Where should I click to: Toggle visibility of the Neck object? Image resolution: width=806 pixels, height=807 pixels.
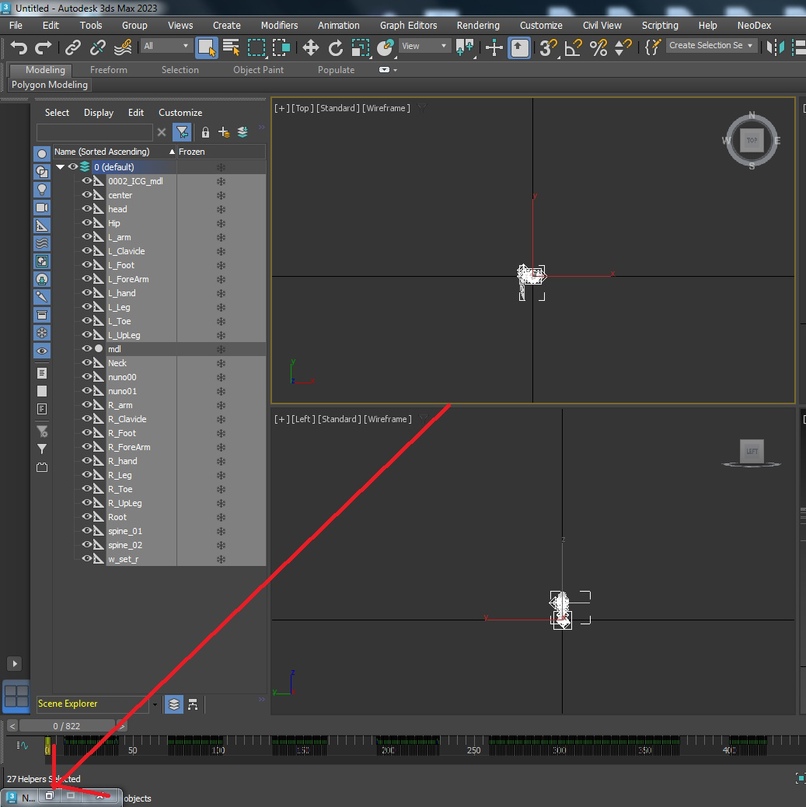[x=87, y=363]
